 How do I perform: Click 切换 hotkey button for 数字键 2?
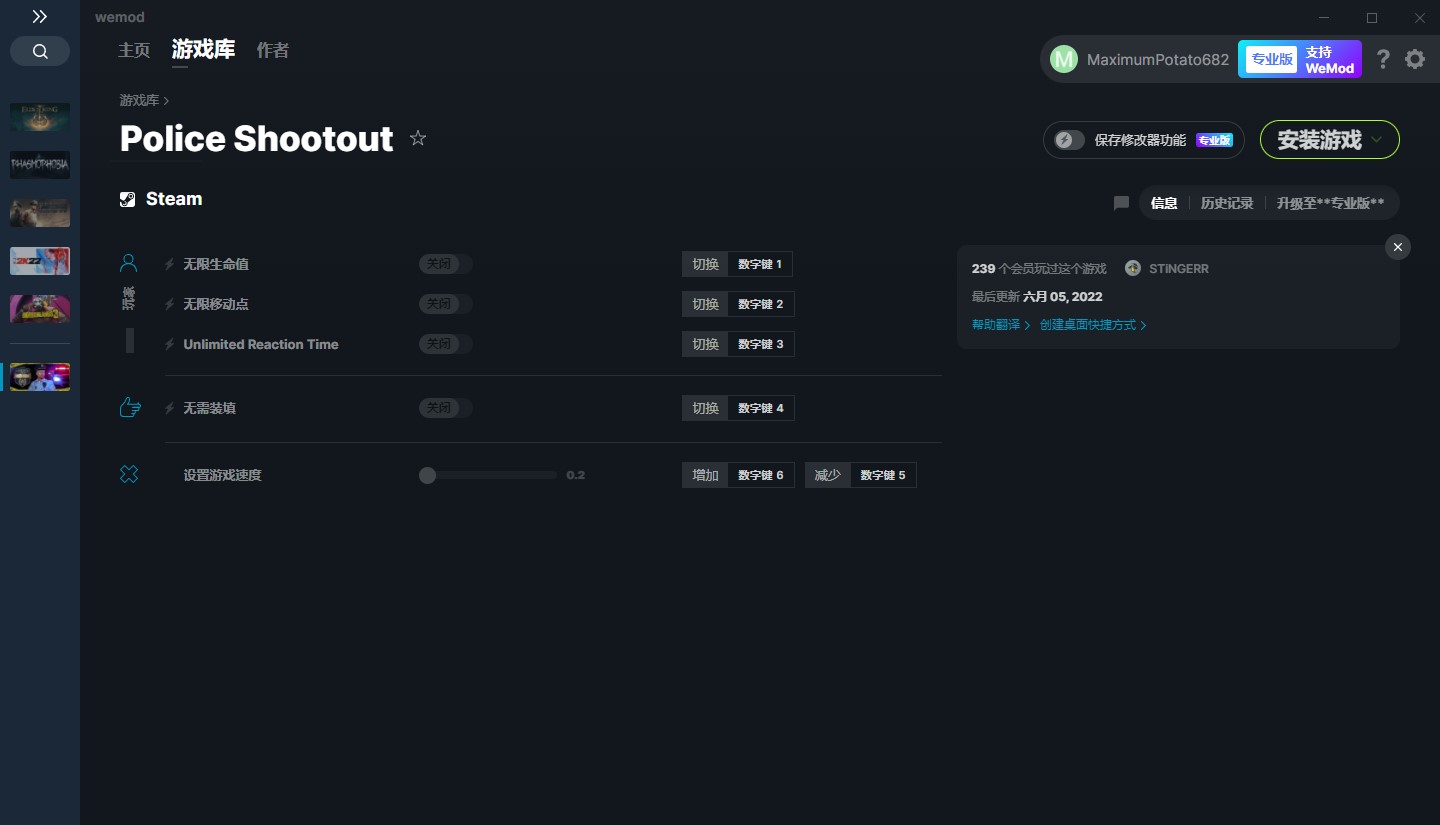tap(705, 304)
